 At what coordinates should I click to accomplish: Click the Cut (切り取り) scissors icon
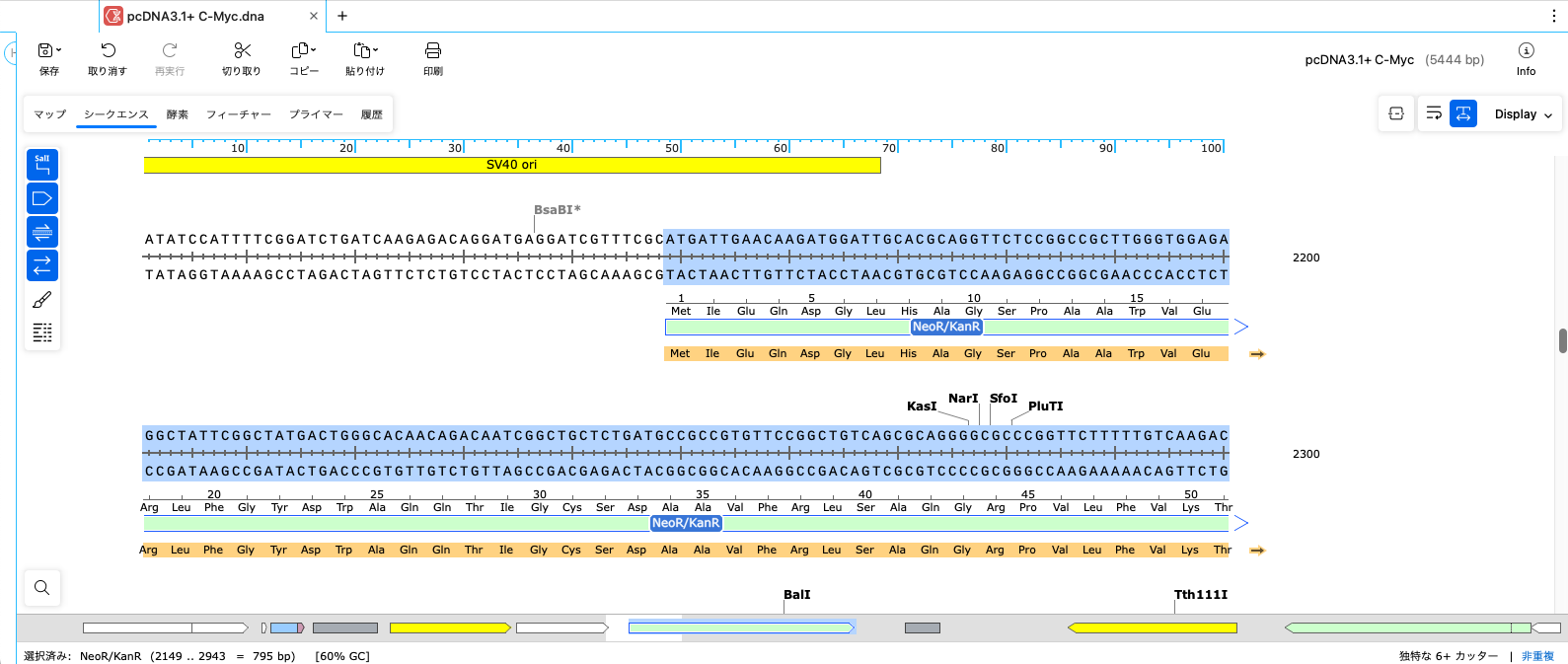[242, 51]
